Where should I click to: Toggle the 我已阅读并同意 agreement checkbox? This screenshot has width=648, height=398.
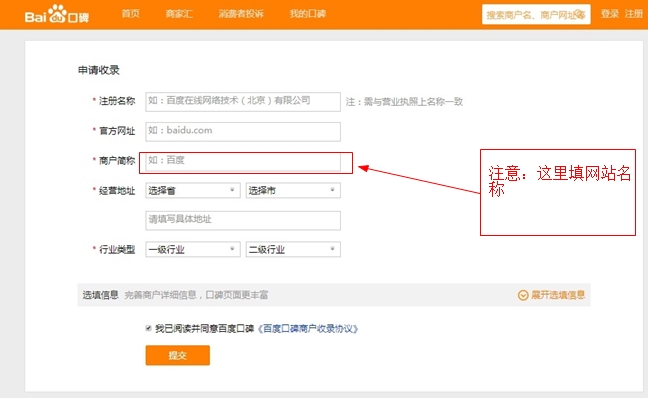[x=148, y=329]
